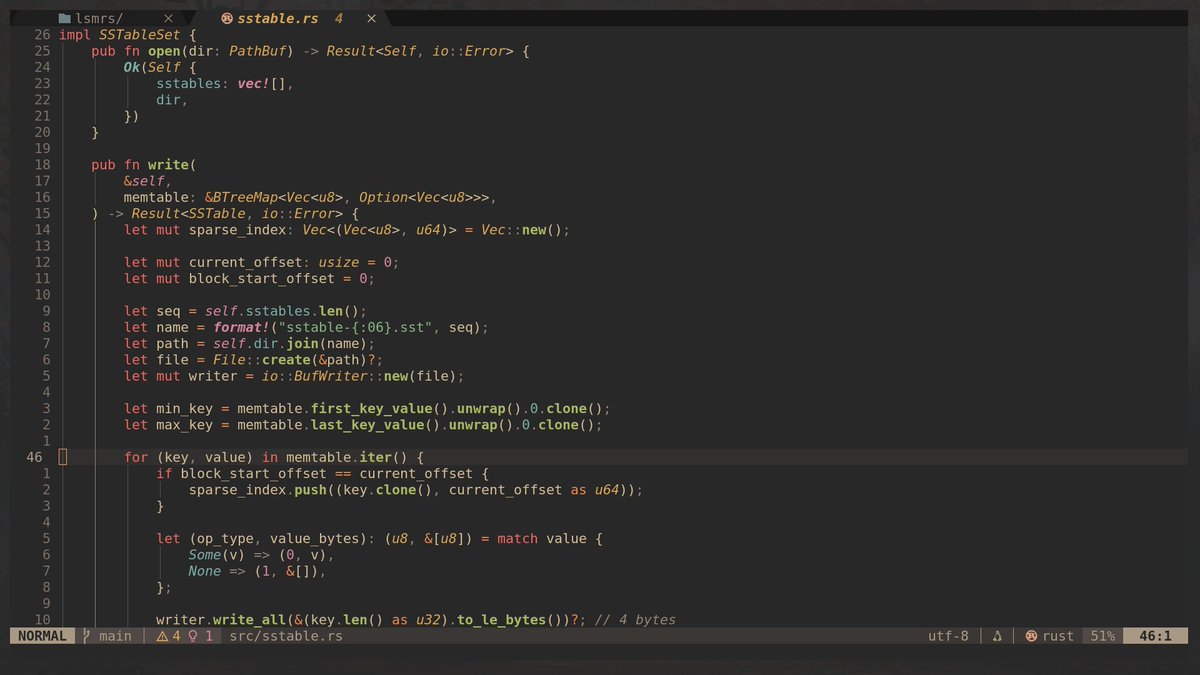Click the utf-8 encoding indicator
The width and height of the screenshot is (1200, 675).
948,636
